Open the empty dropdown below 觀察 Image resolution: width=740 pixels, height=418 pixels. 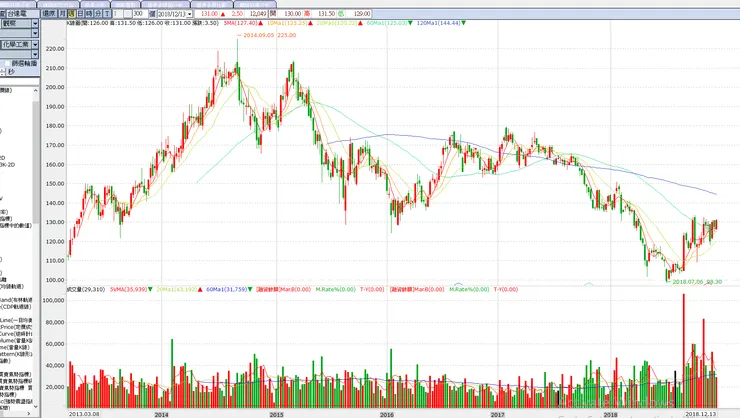tap(35, 33)
